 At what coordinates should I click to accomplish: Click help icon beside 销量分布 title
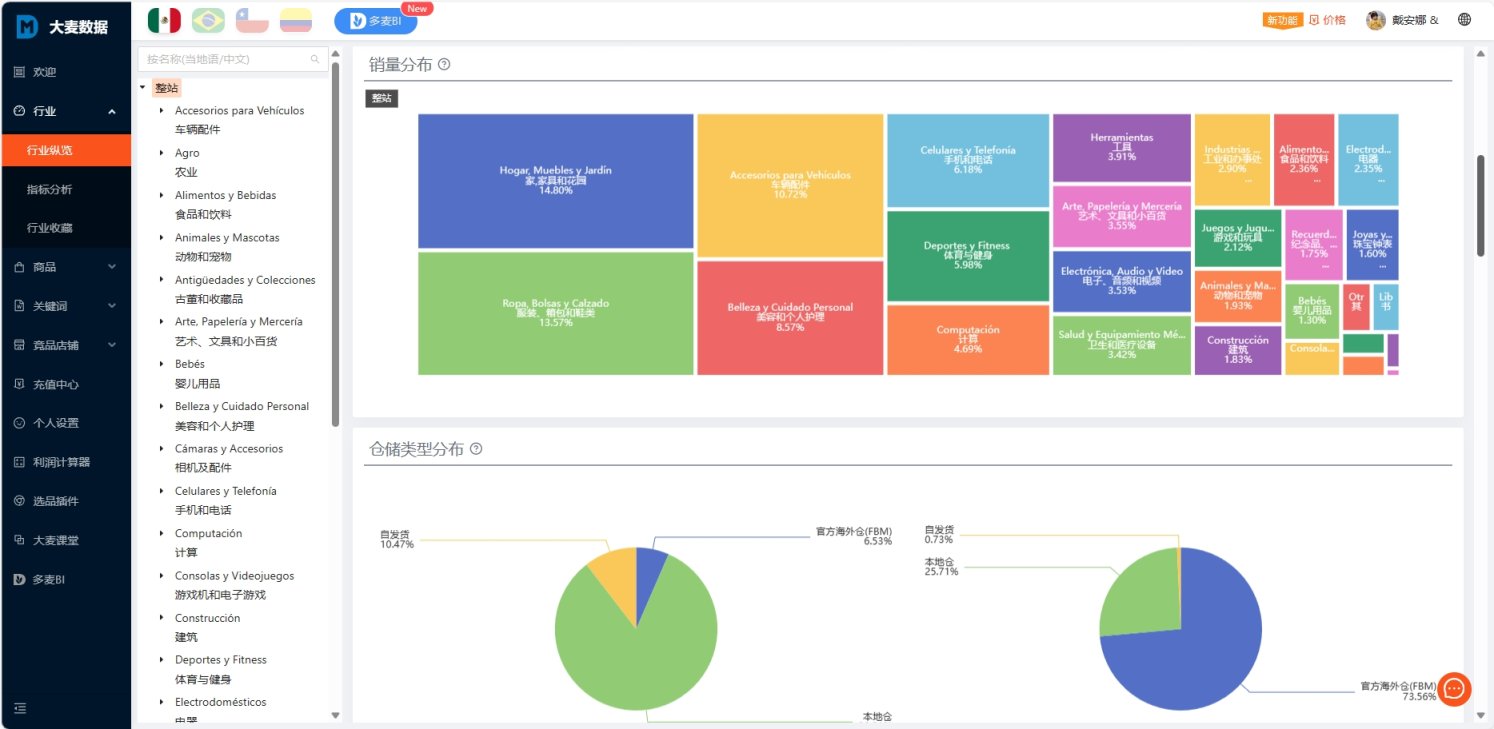click(x=444, y=64)
